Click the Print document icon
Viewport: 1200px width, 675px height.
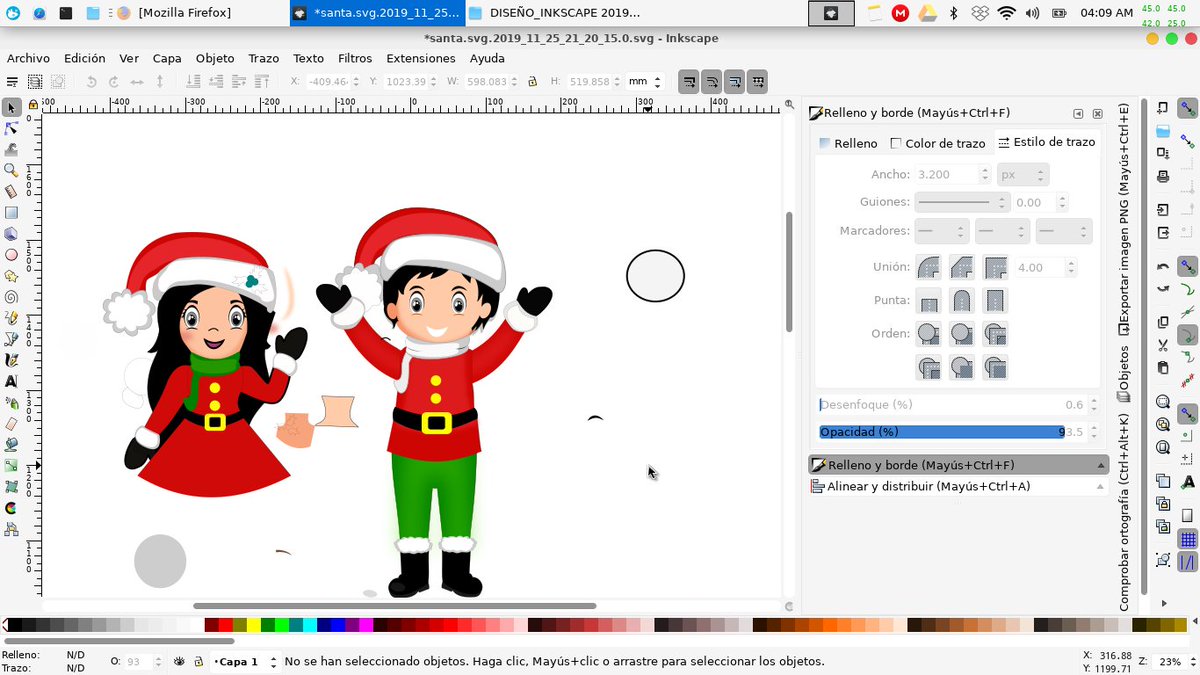pyautogui.click(x=1163, y=176)
